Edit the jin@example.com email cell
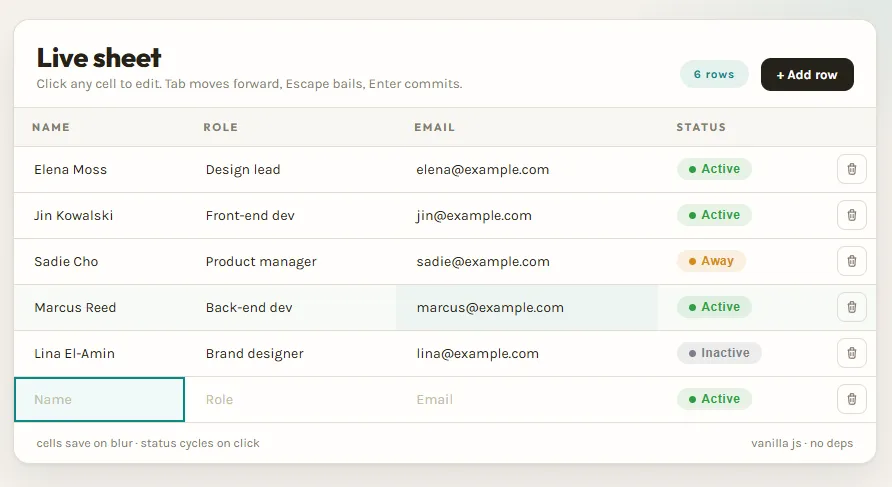The width and height of the screenshot is (892, 487). 527,216
